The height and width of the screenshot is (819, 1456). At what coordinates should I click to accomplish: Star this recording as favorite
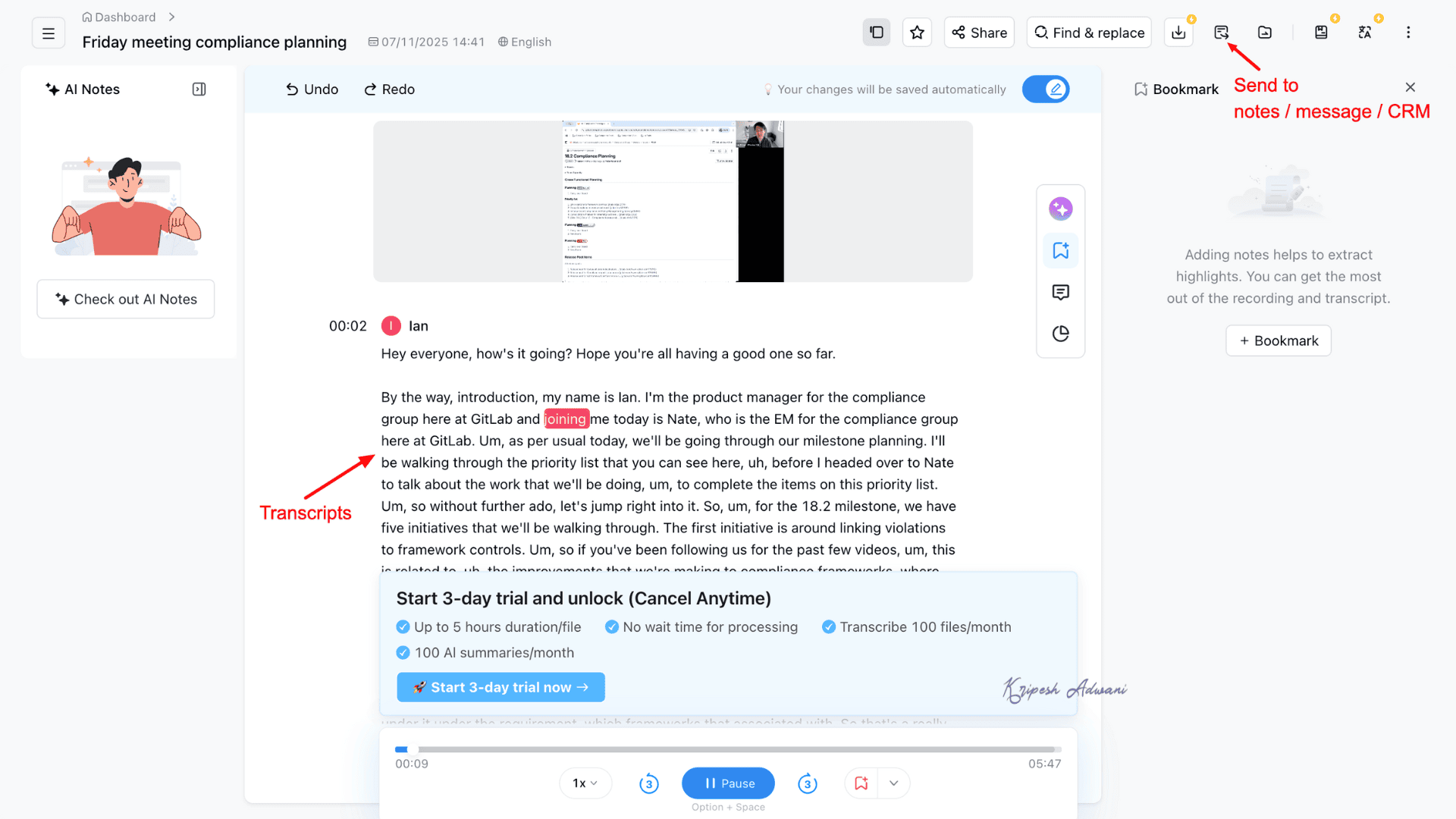(x=918, y=33)
